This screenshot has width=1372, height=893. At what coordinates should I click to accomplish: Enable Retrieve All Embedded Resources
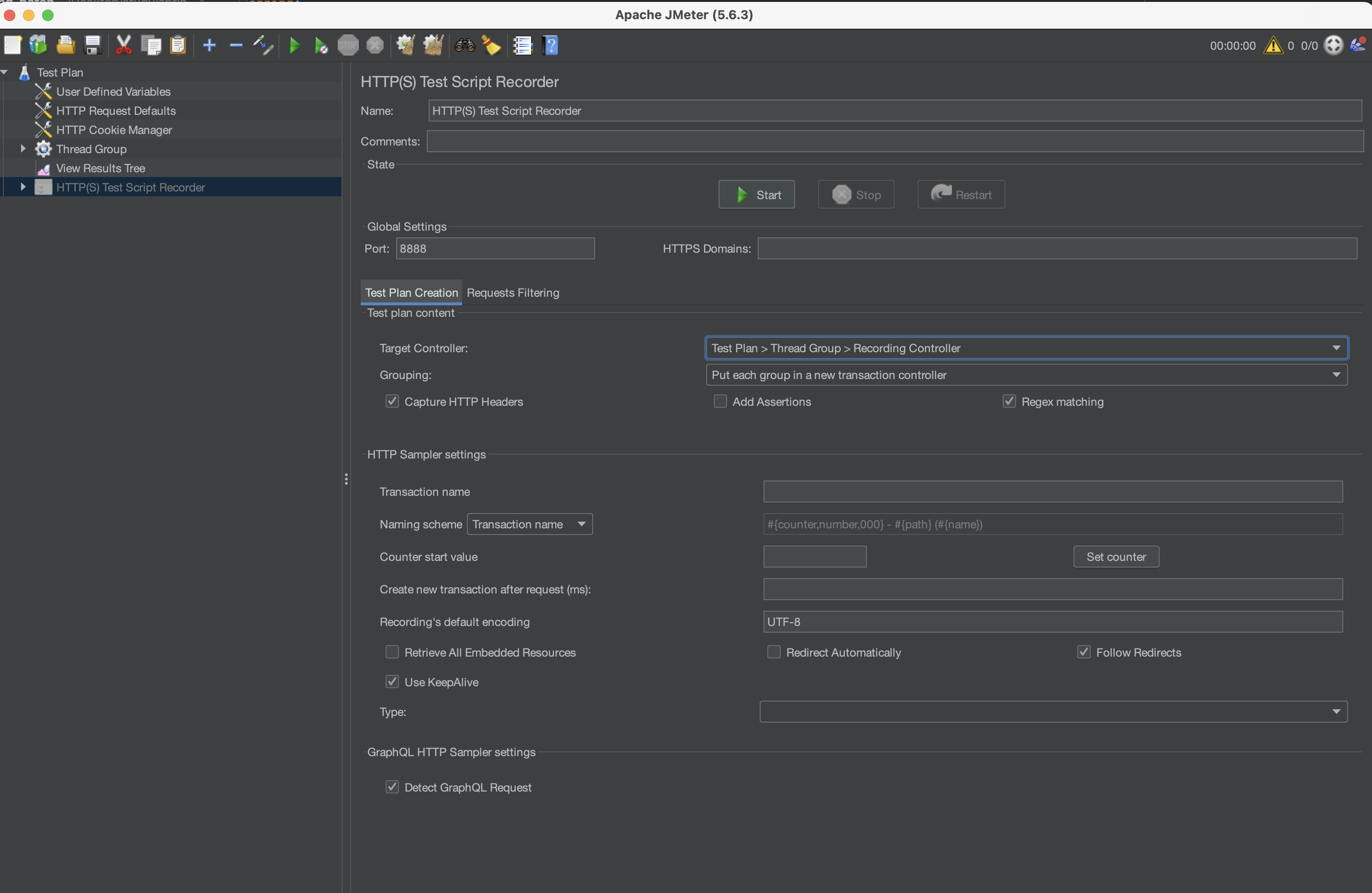pyautogui.click(x=392, y=652)
